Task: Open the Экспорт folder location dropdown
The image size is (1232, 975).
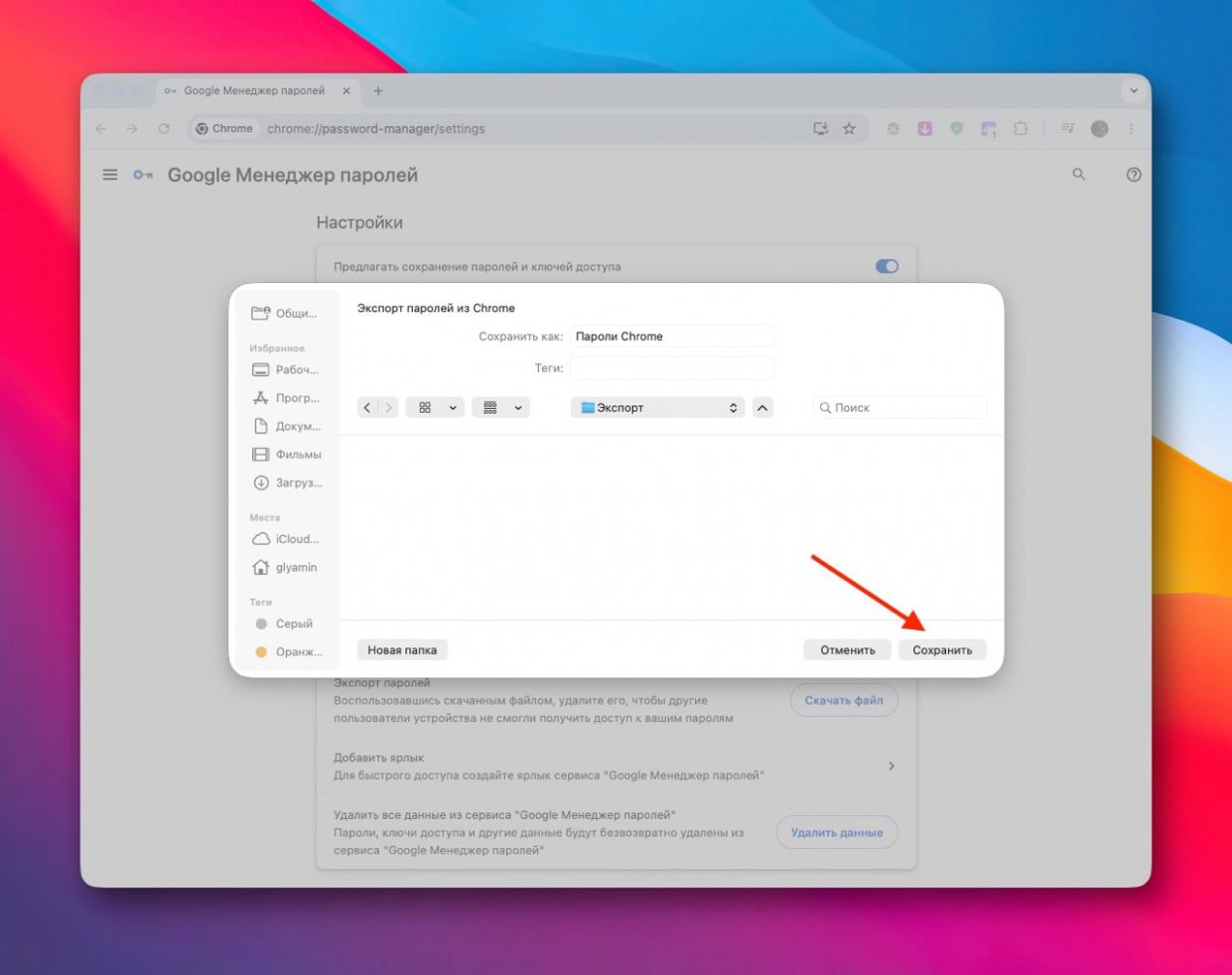Action: tap(657, 408)
